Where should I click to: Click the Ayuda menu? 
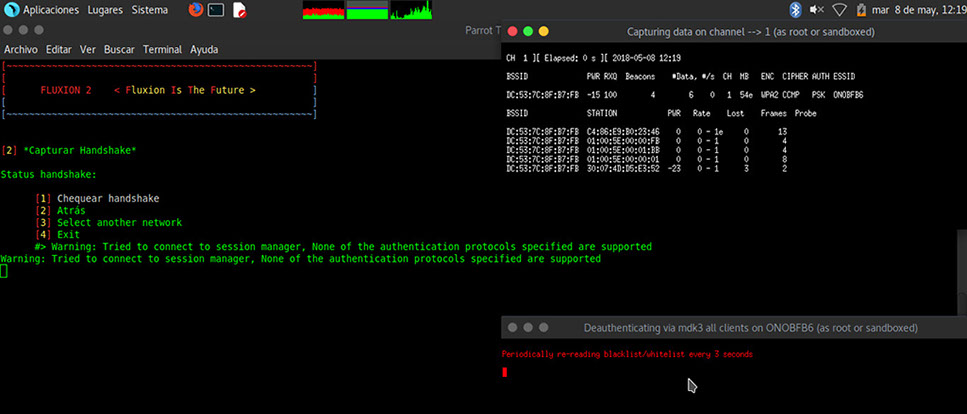click(204, 49)
